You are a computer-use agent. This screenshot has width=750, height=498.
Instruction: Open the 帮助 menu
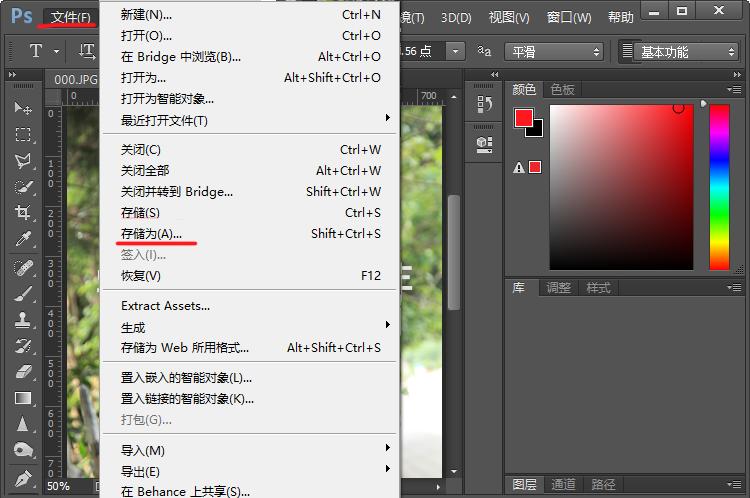[620, 18]
